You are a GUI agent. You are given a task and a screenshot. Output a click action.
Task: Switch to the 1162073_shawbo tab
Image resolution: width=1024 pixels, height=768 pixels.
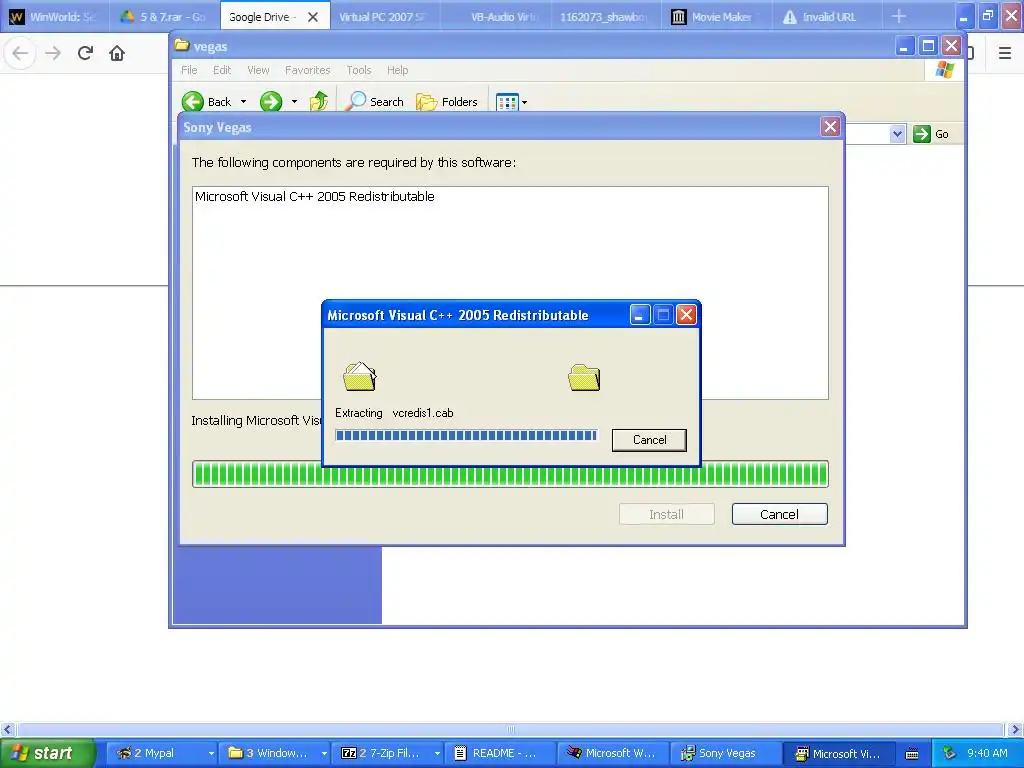pyautogui.click(x=606, y=17)
